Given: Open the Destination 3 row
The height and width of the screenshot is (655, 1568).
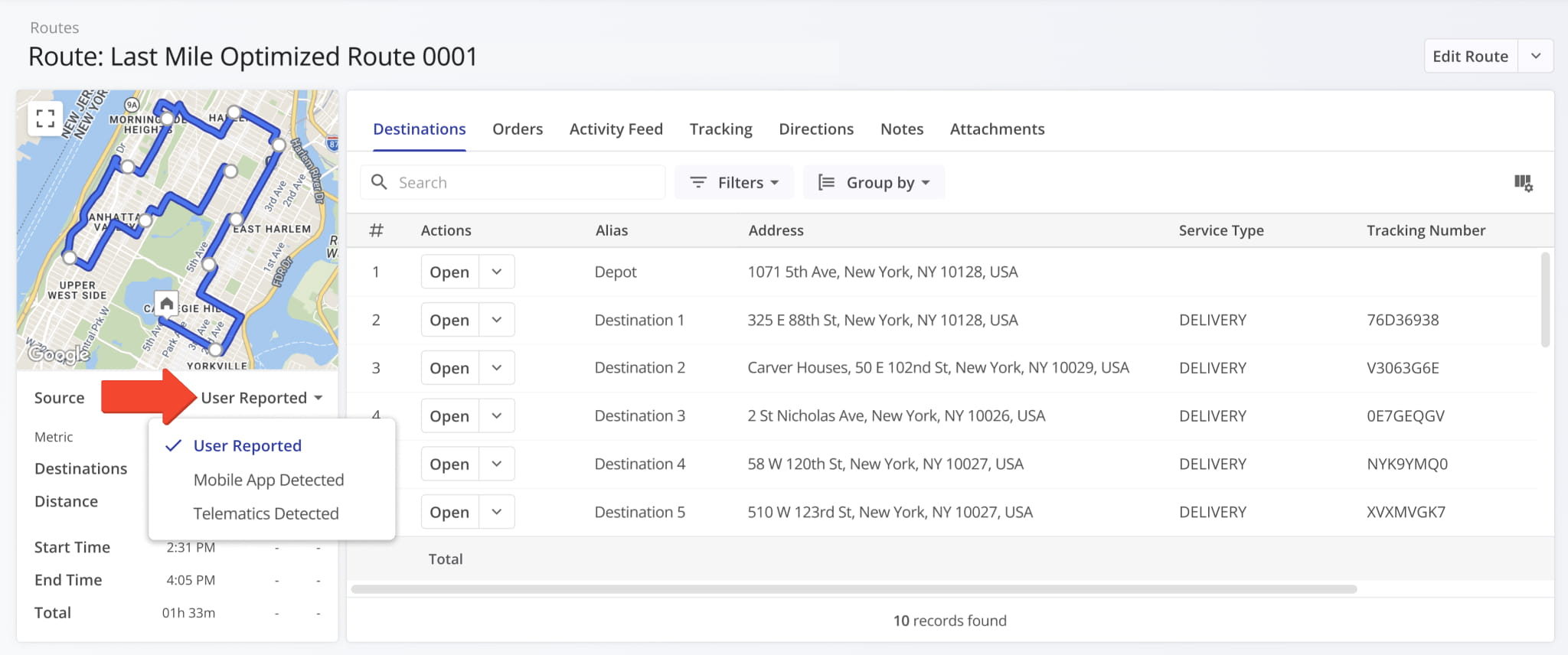Looking at the screenshot, I should [449, 416].
